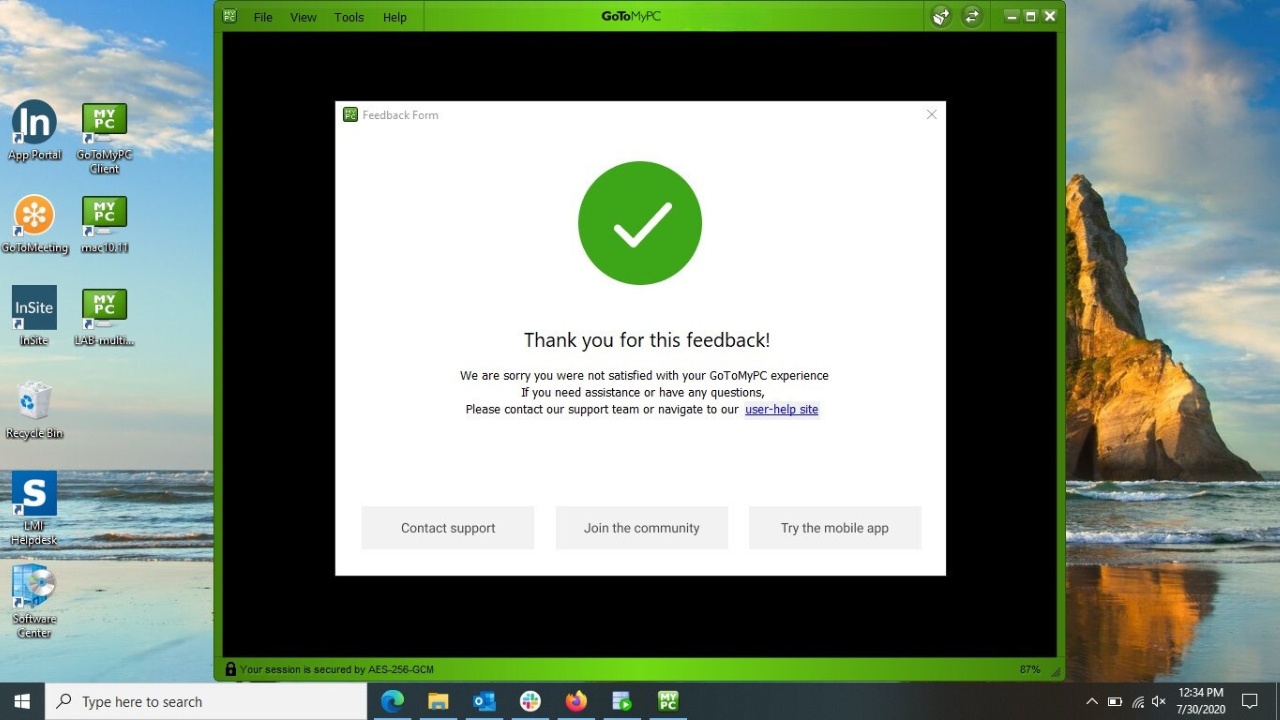Click the screen sharing icon in the viewer title bar
Screen dimensions: 1280x720
click(x=941, y=16)
